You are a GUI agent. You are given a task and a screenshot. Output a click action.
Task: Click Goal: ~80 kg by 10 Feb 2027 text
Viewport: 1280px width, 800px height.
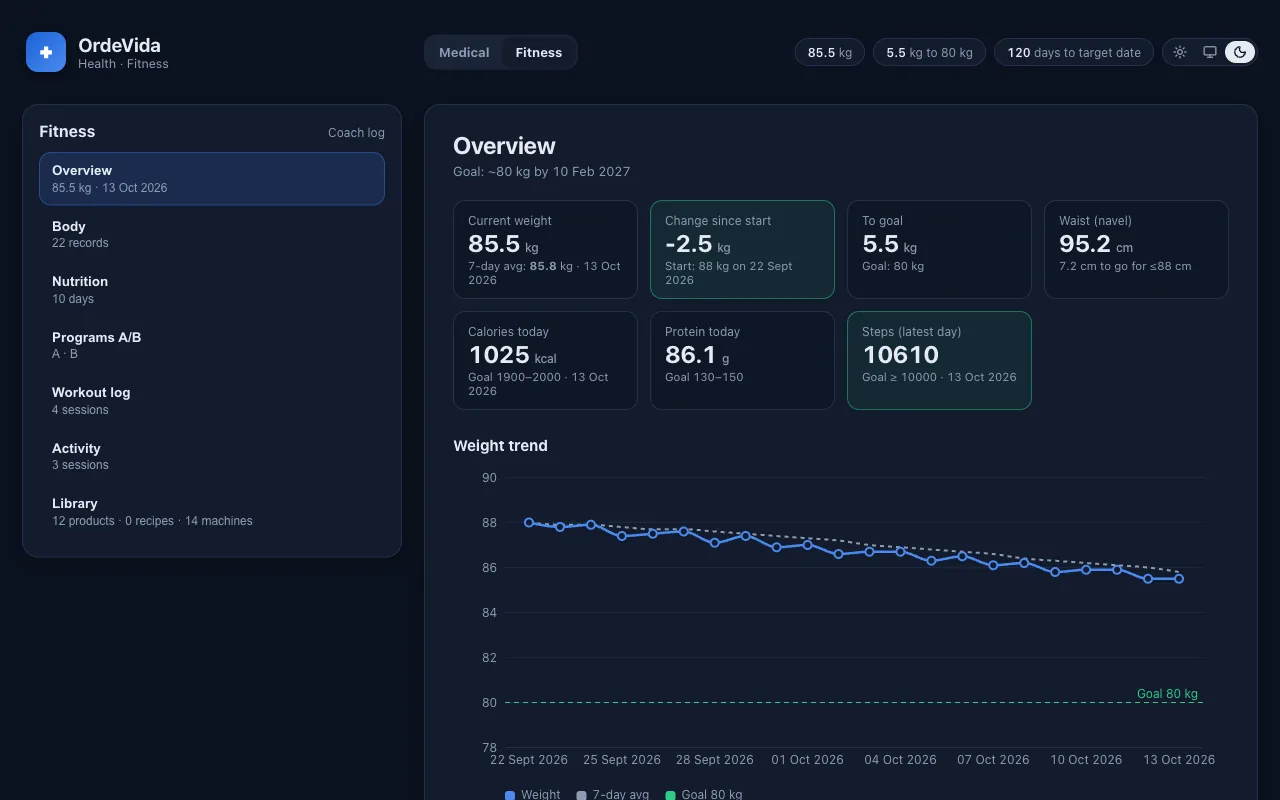coord(541,172)
